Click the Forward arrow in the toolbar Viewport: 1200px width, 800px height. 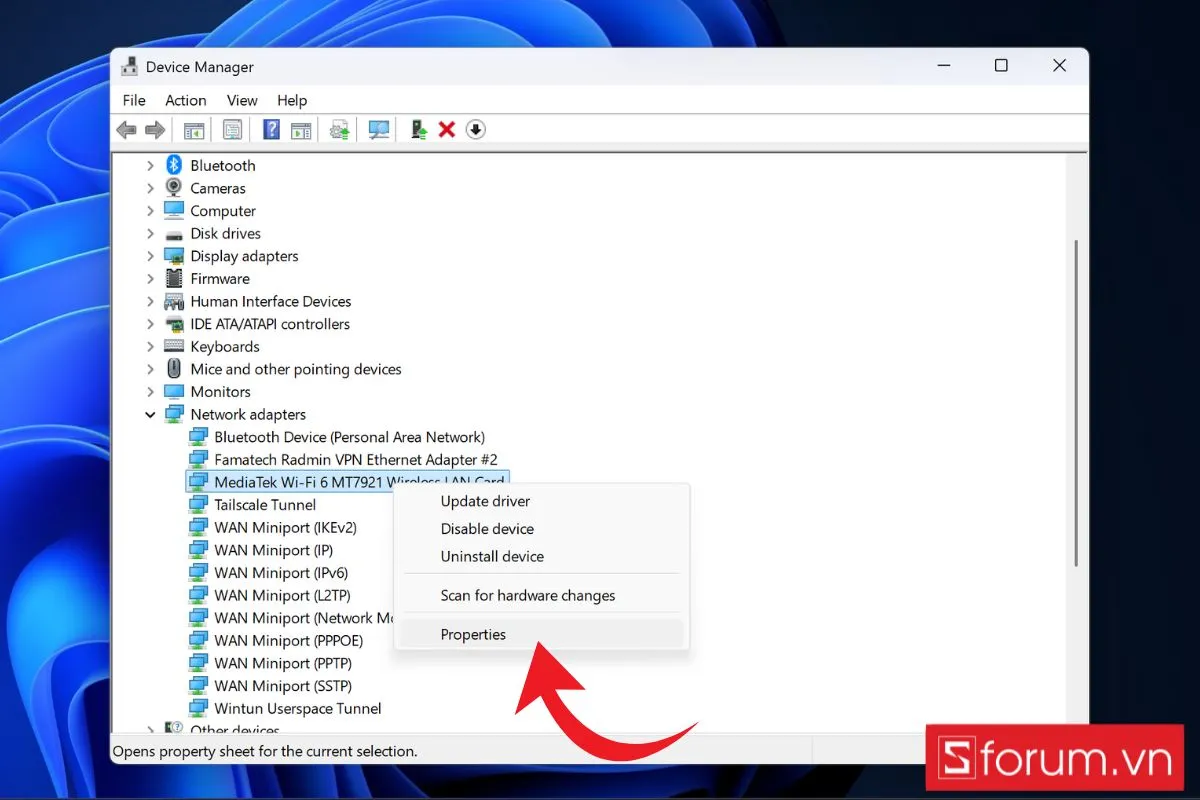155,130
